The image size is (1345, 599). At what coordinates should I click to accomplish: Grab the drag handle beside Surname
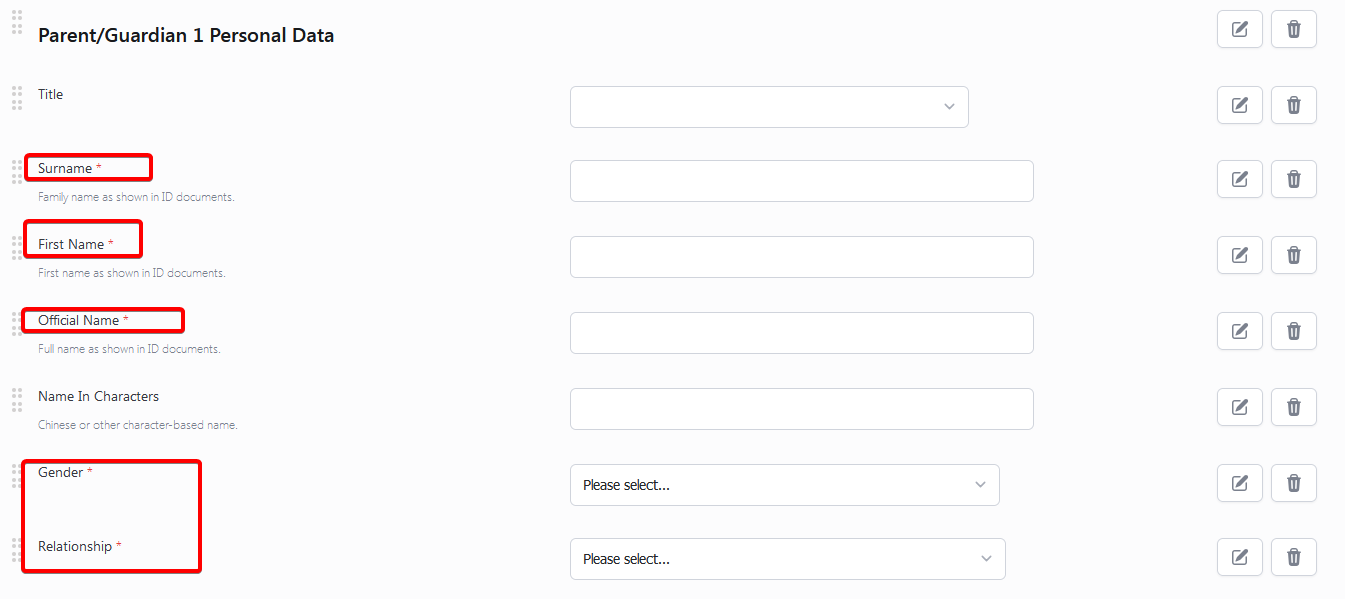[17, 171]
